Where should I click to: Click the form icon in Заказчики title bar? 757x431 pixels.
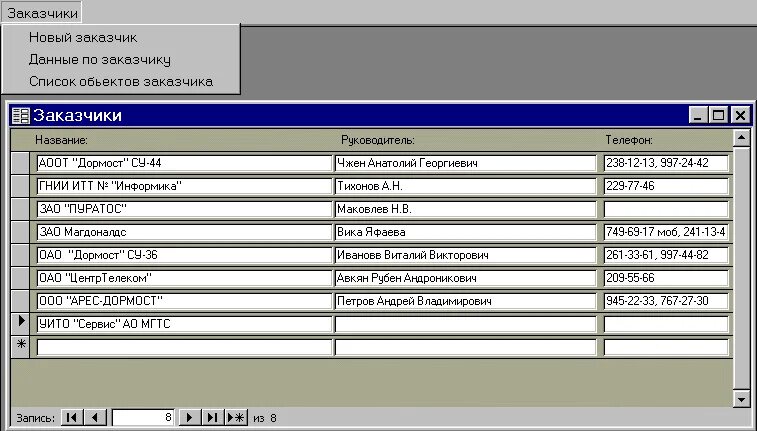pos(20,115)
